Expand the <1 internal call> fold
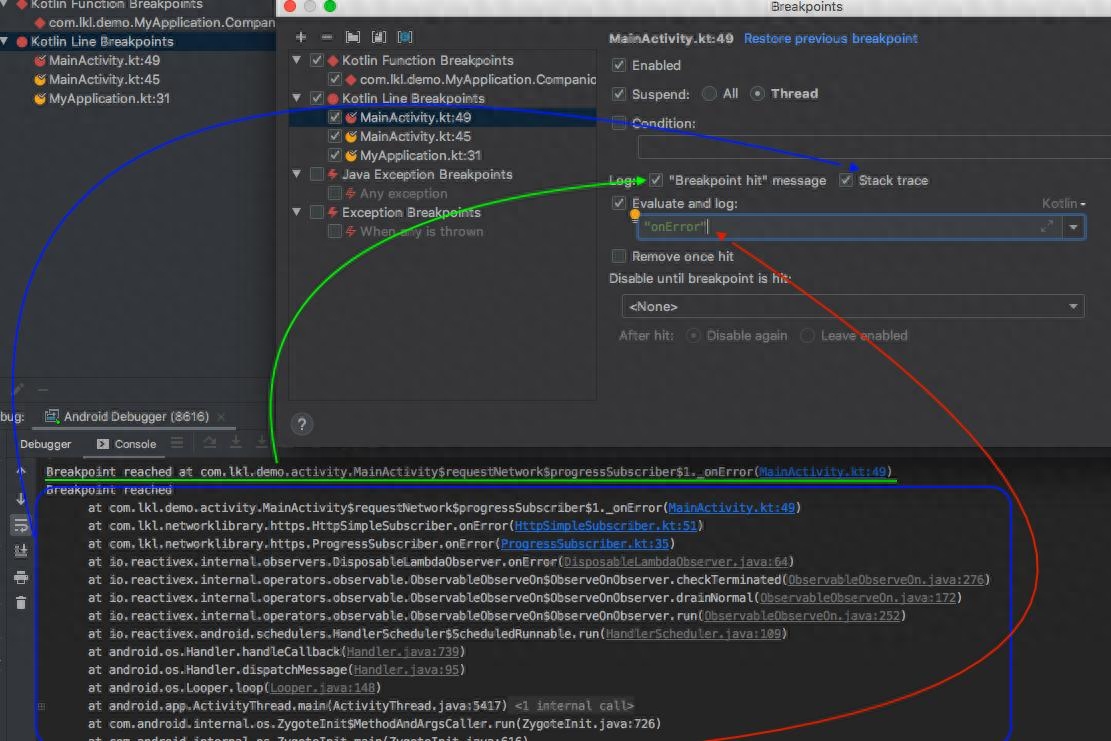Image resolution: width=1111 pixels, height=741 pixels. coord(574,706)
